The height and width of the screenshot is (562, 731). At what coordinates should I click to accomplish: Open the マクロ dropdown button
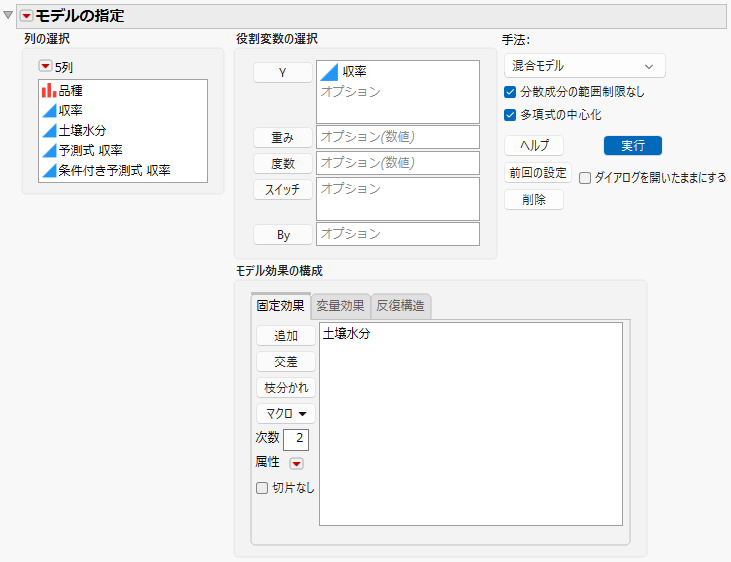[x=286, y=414]
